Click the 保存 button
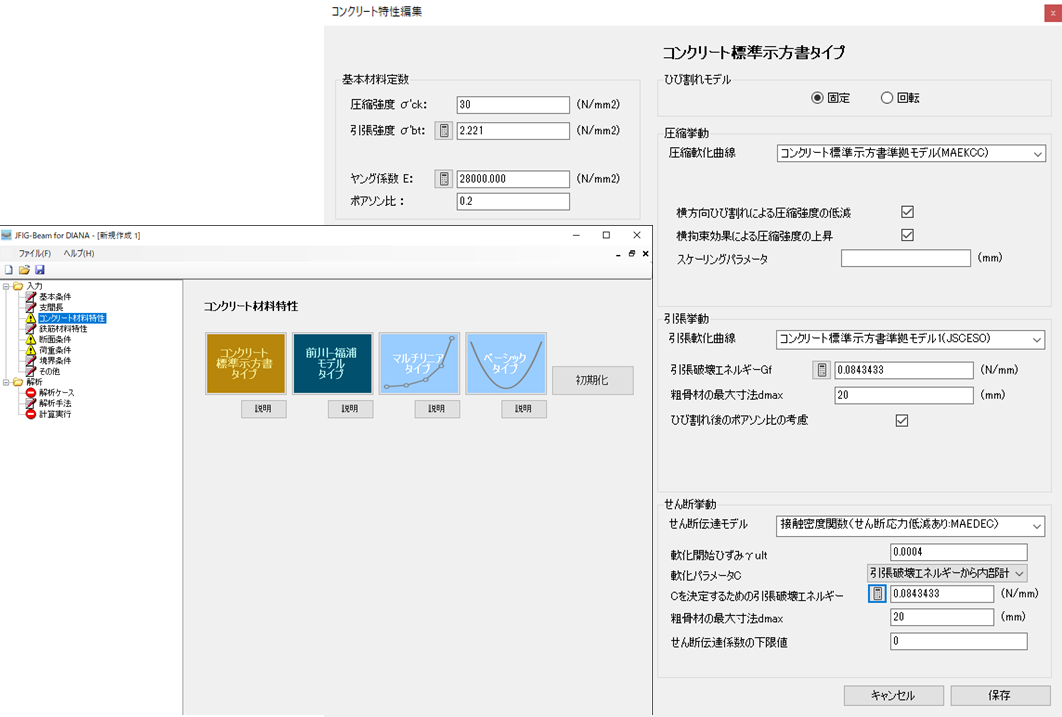1062x717 pixels. (1000, 695)
